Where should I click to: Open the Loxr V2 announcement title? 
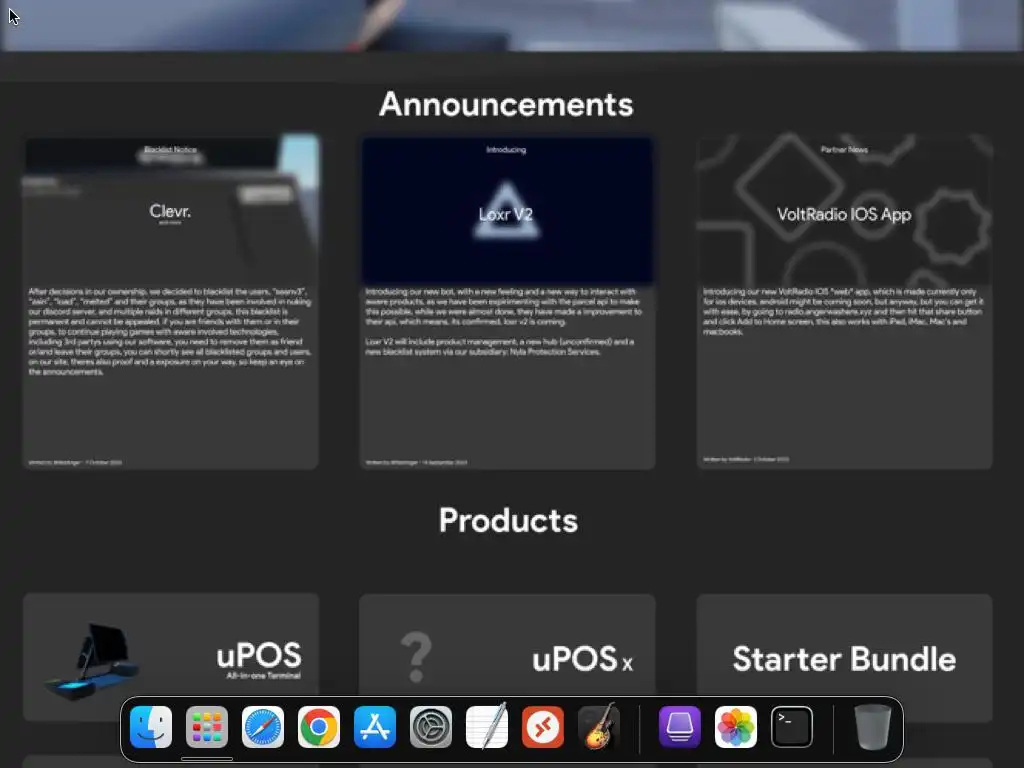(506, 214)
